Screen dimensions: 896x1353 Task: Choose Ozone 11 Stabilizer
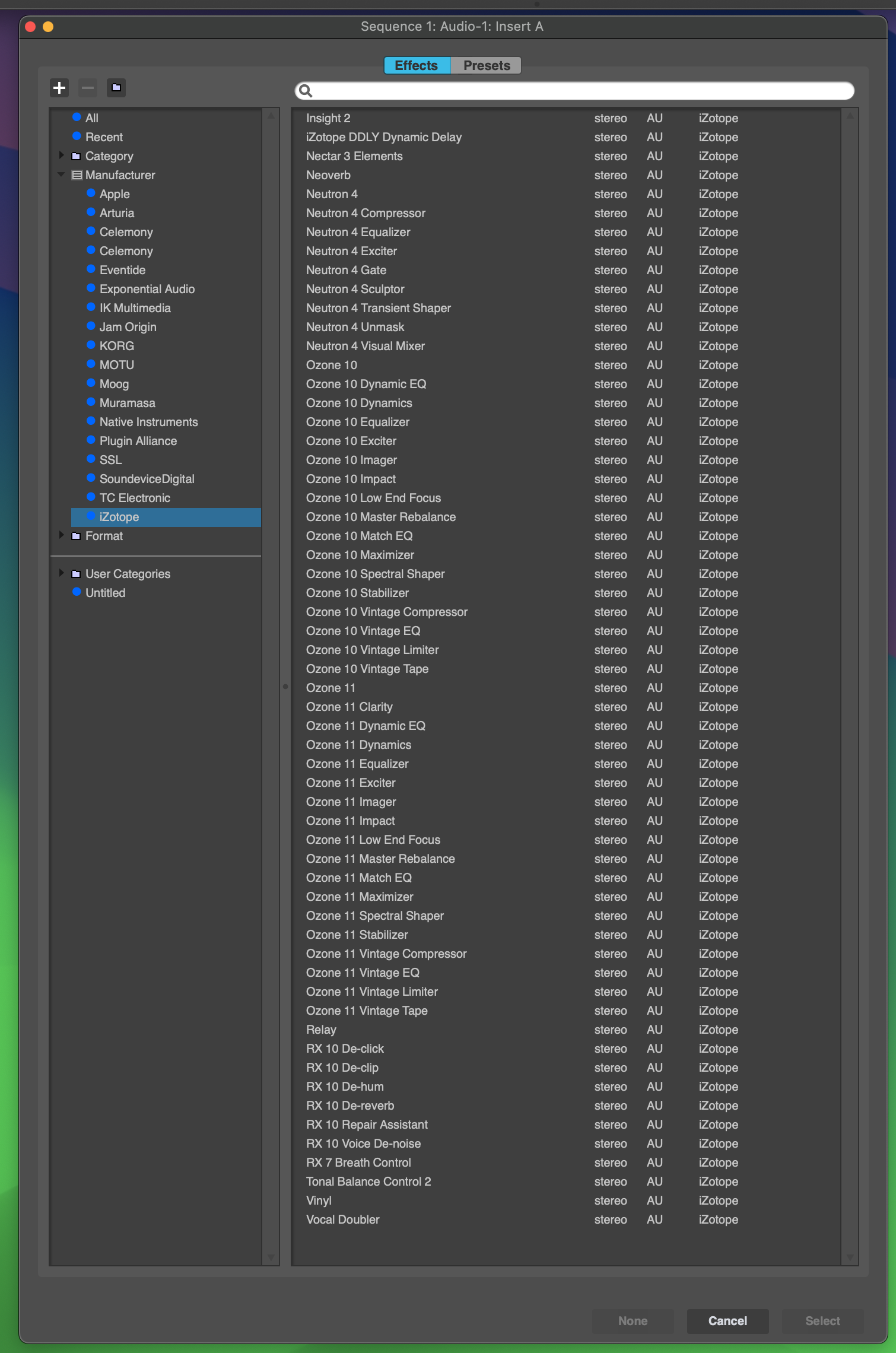[x=357, y=935]
